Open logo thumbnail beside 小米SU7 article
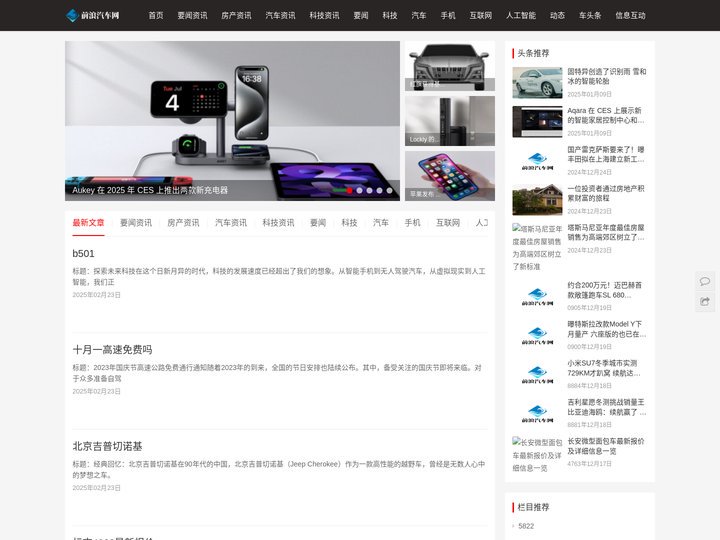 pyautogui.click(x=537, y=374)
